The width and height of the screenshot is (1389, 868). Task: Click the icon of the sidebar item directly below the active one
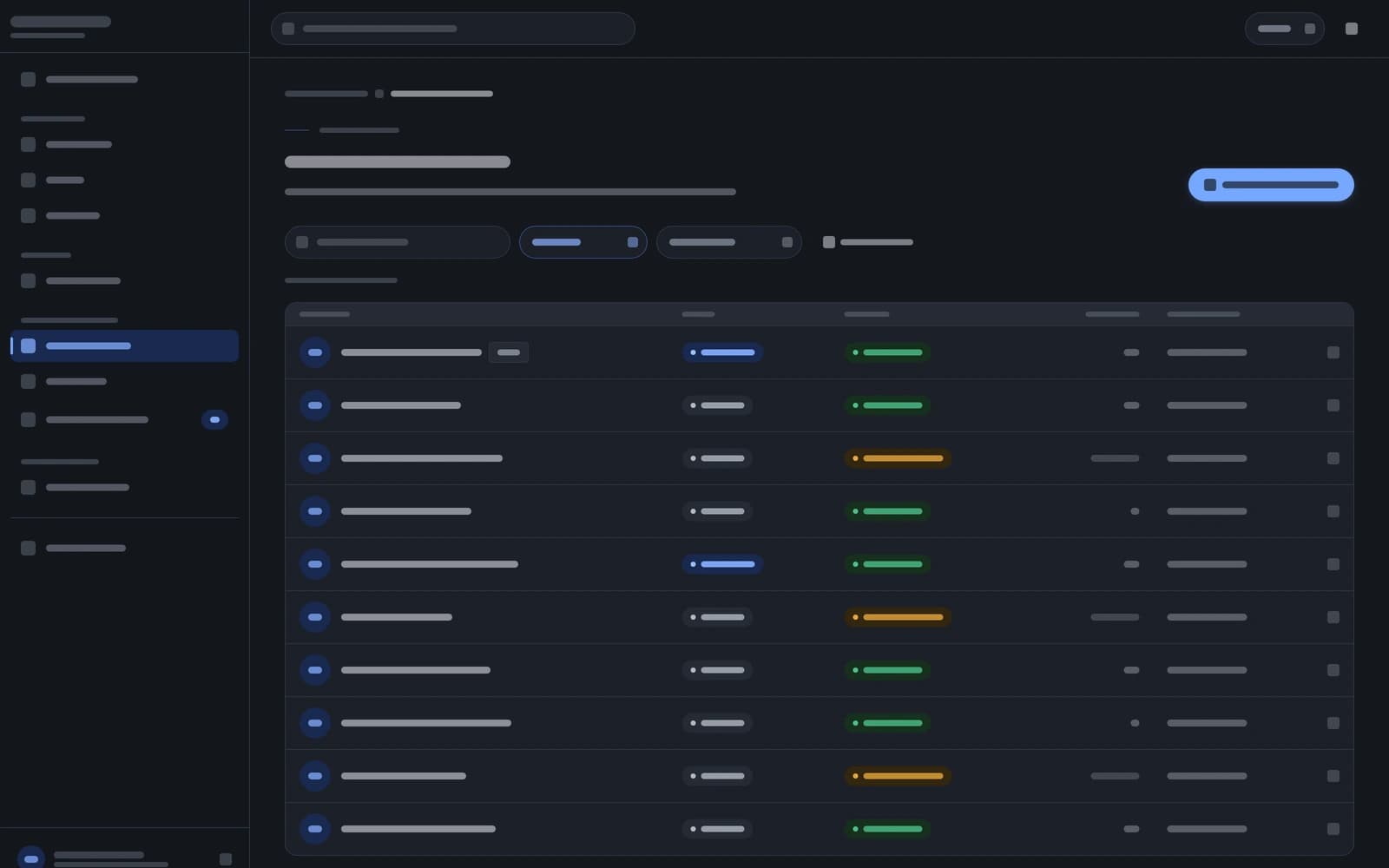coord(29,381)
